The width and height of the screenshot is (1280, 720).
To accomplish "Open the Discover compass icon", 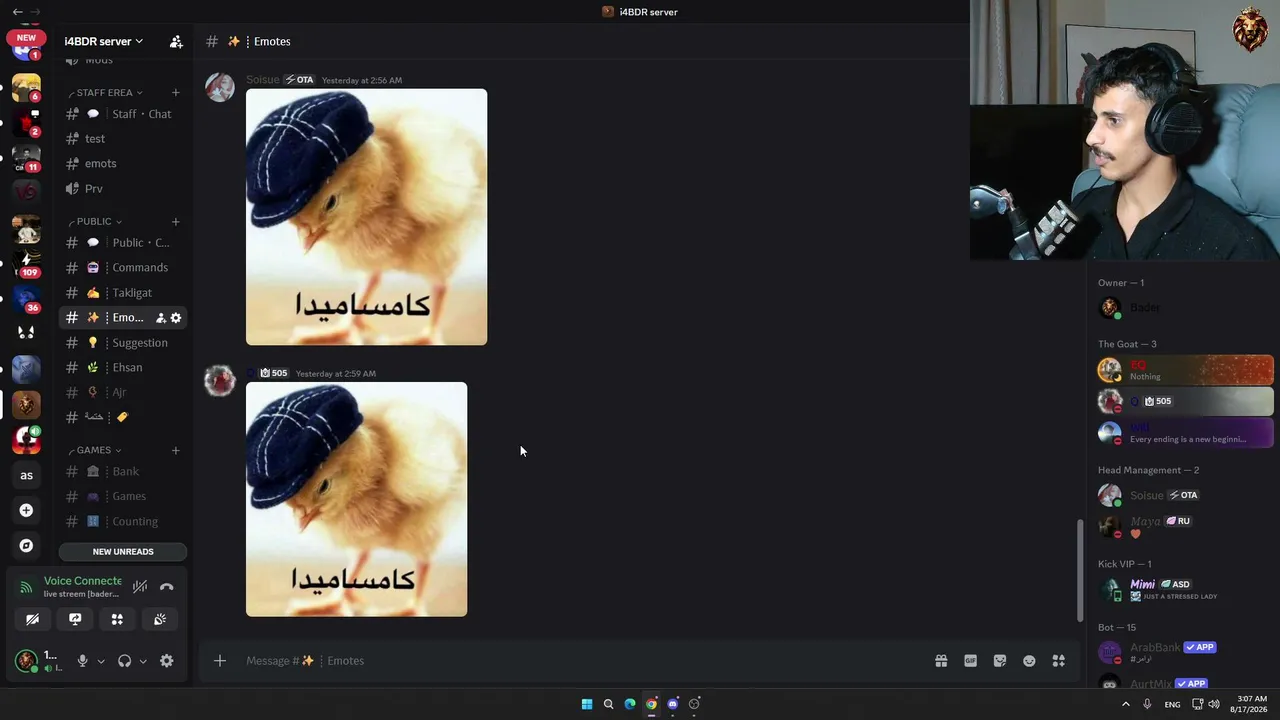I will coord(26,546).
